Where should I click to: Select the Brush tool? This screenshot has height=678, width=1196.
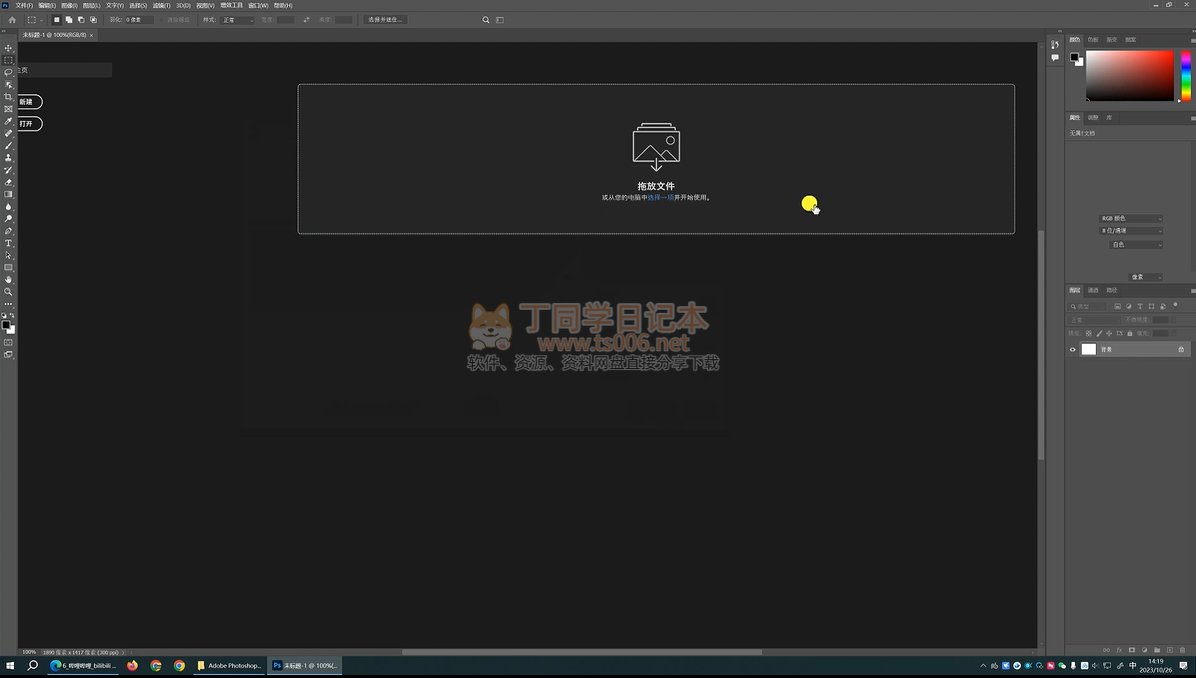(x=9, y=146)
